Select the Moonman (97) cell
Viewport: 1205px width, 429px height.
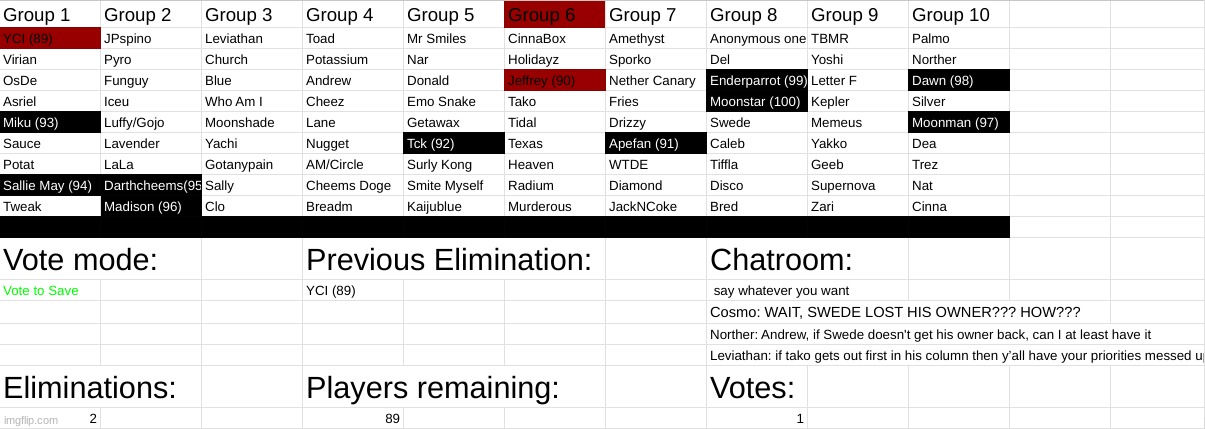click(x=958, y=123)
